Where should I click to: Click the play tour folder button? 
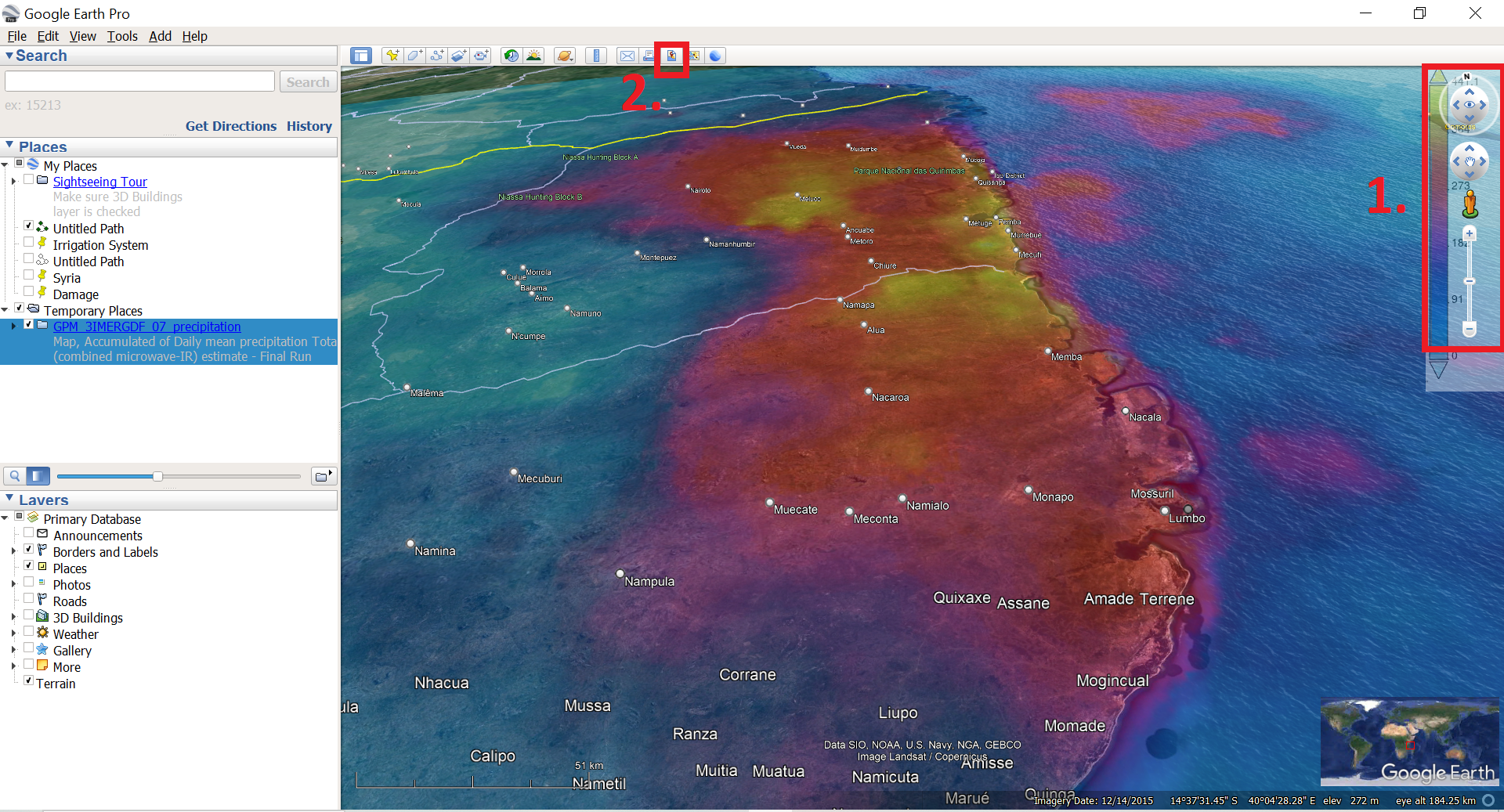pos(324,475)
